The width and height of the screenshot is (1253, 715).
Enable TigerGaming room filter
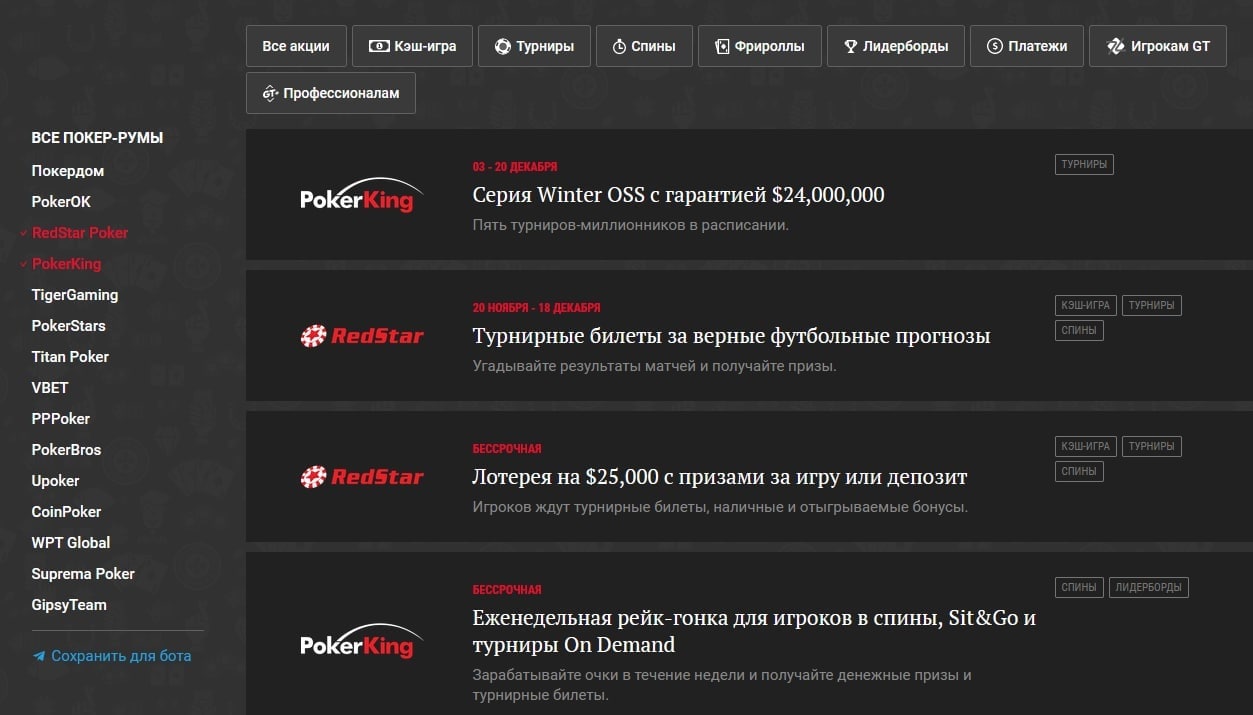tap(75, 295)
